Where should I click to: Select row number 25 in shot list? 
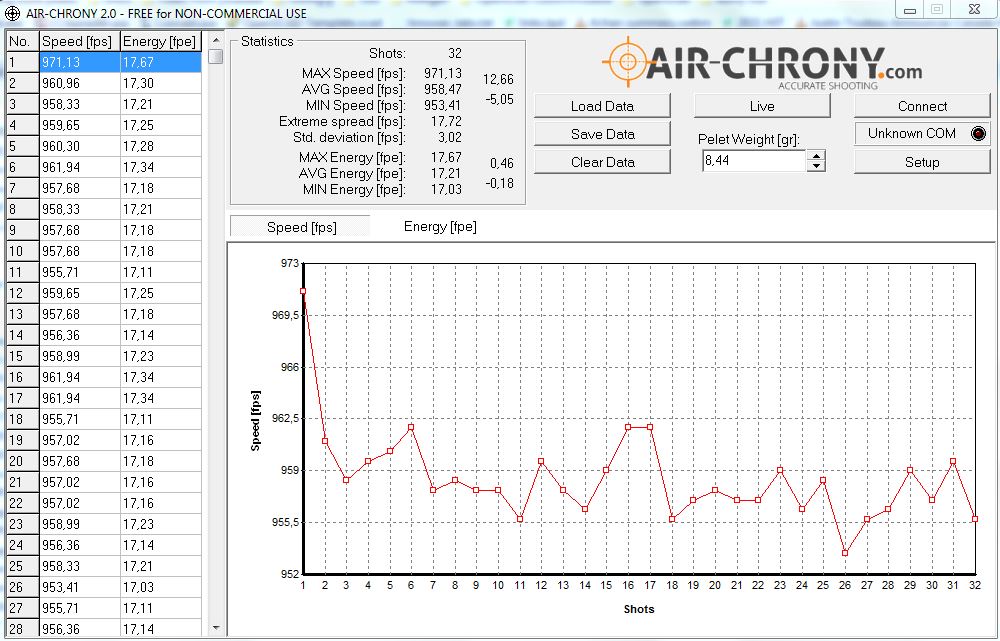pyautogui.click(x=23, y=566)
